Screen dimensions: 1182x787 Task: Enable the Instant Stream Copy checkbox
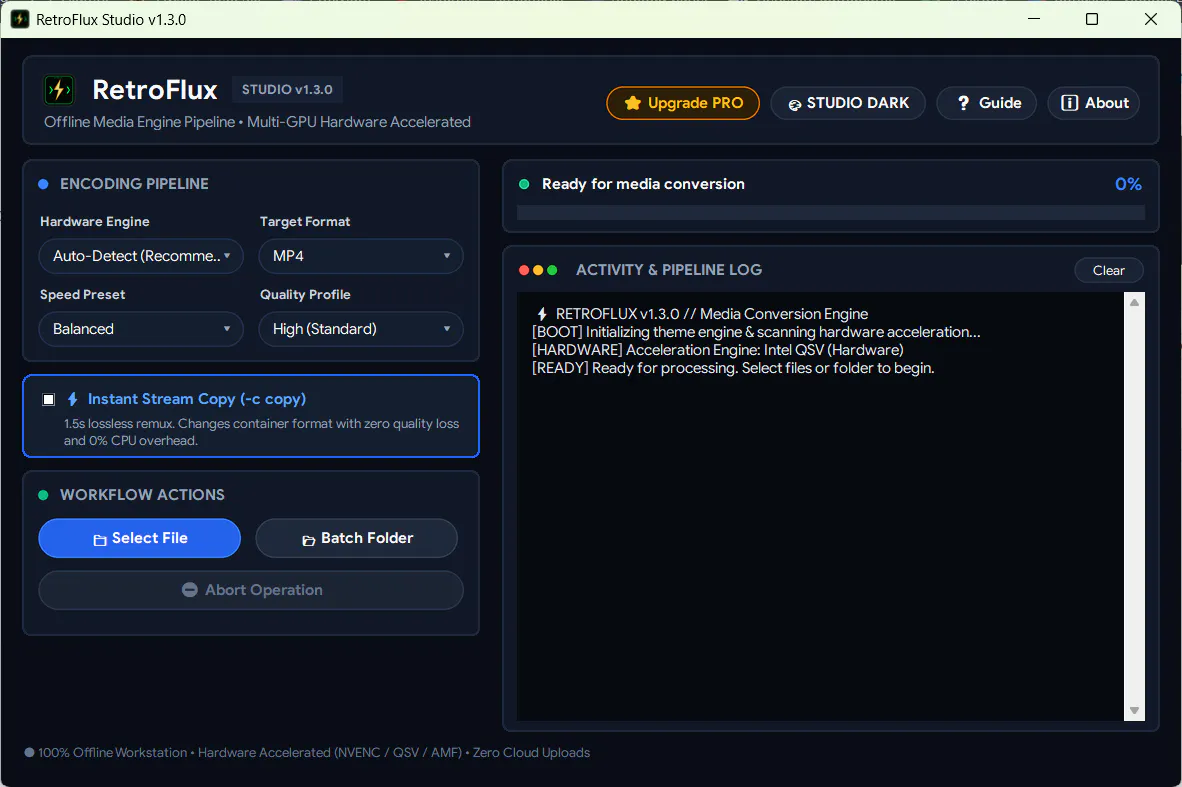coord(48,400)
